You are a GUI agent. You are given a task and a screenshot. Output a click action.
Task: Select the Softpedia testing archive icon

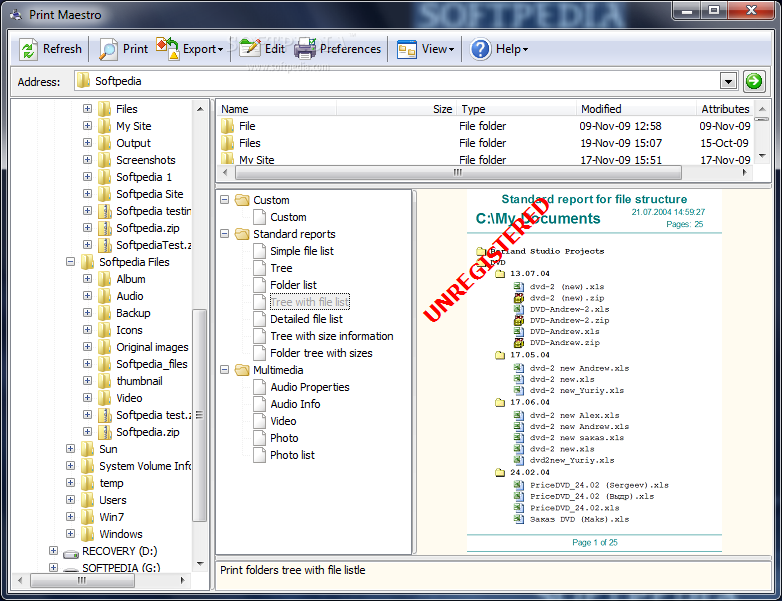(x=105, y=211)
